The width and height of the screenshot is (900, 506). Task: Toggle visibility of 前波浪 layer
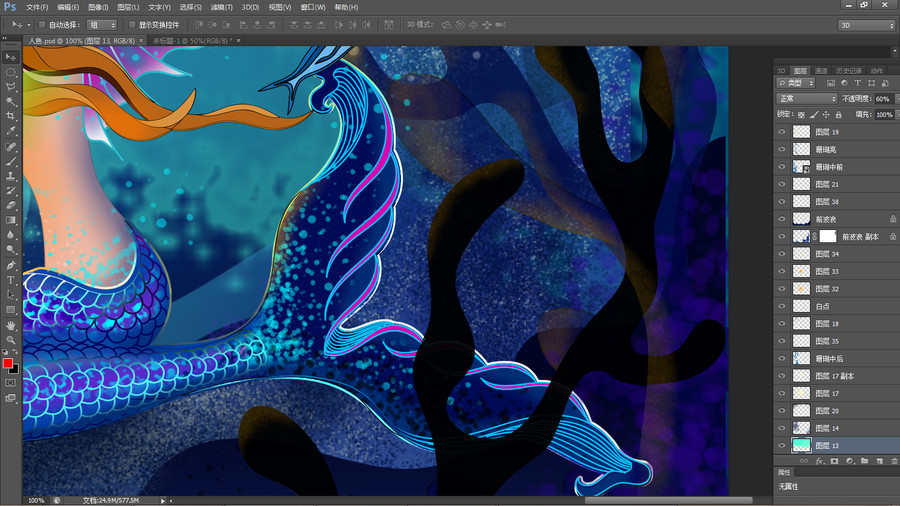point(782,219)
